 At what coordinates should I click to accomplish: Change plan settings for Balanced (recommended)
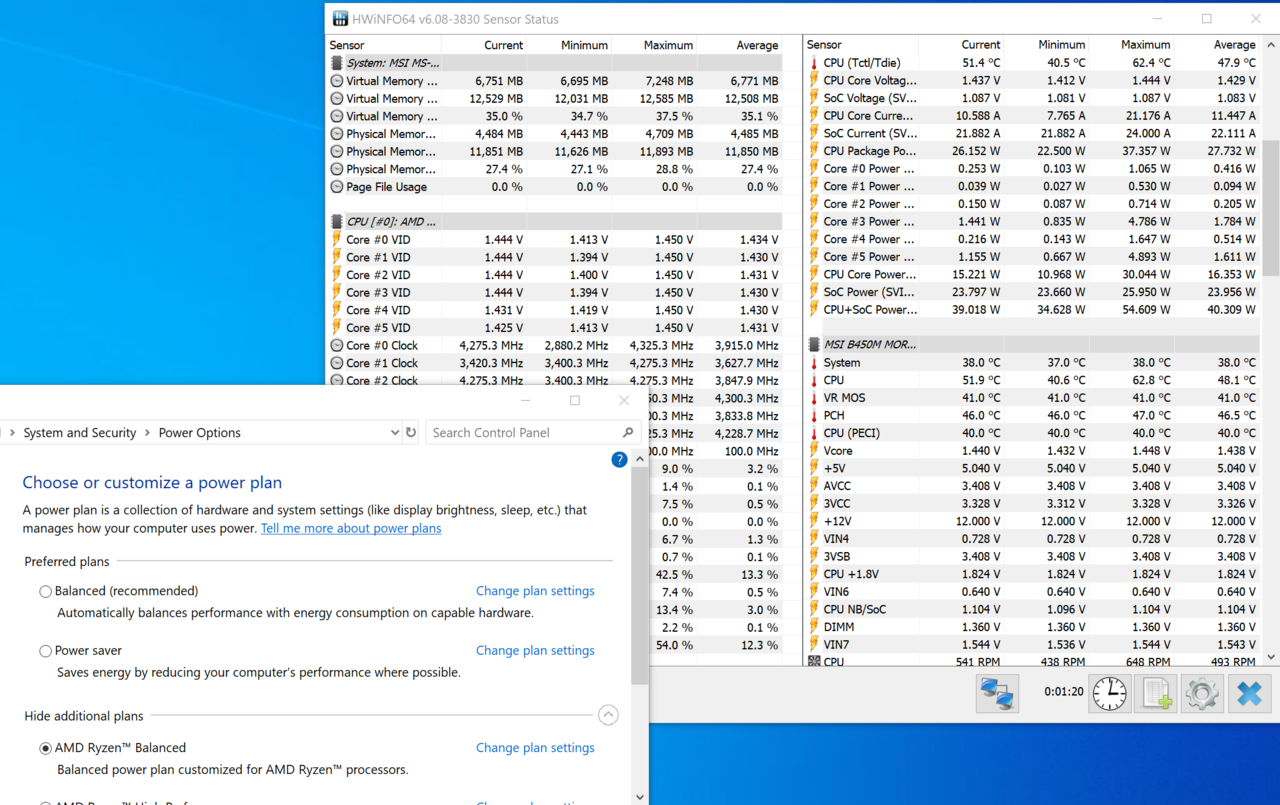coord(535,591)
